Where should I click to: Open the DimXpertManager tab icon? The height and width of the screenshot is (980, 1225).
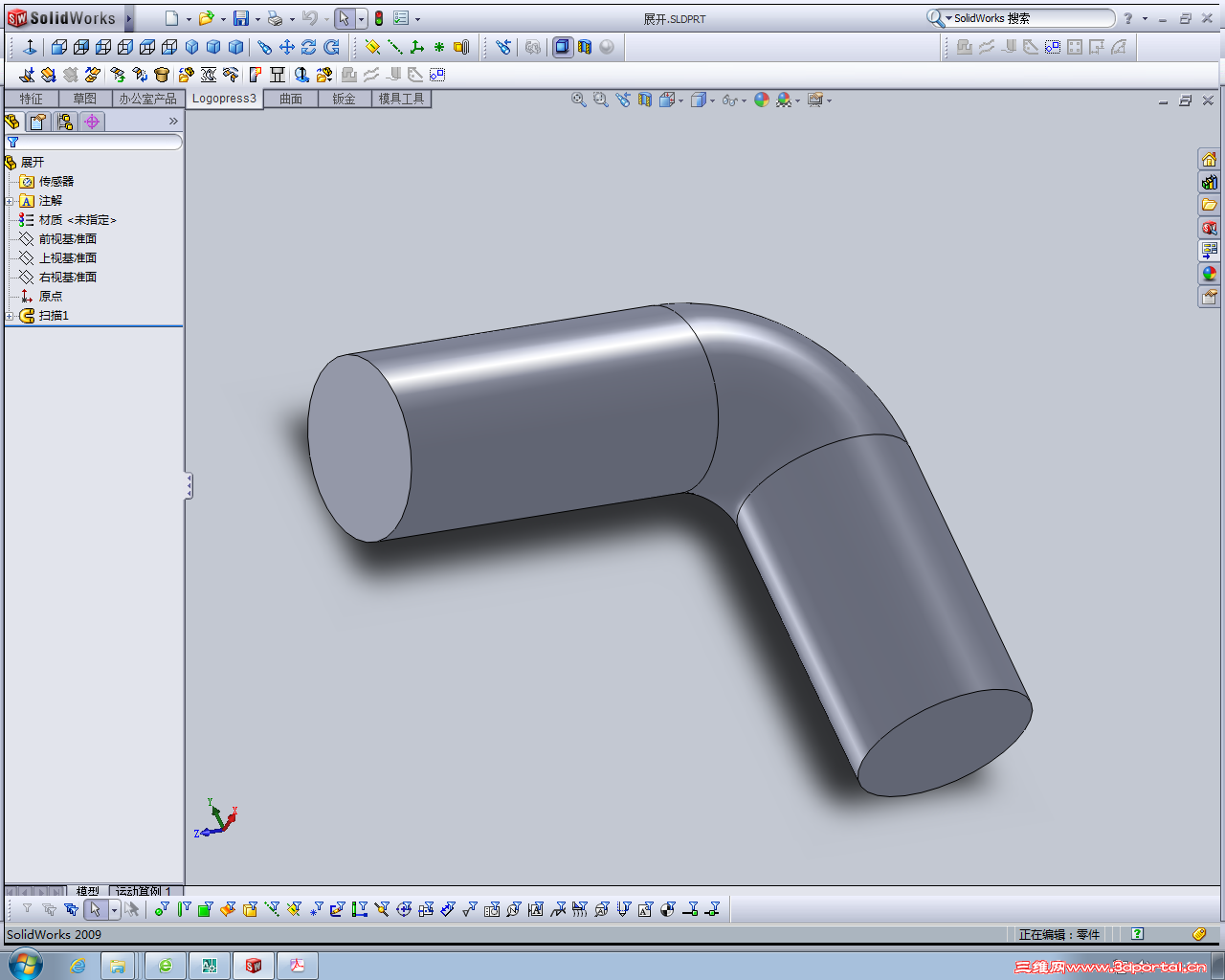pos(92,122)
